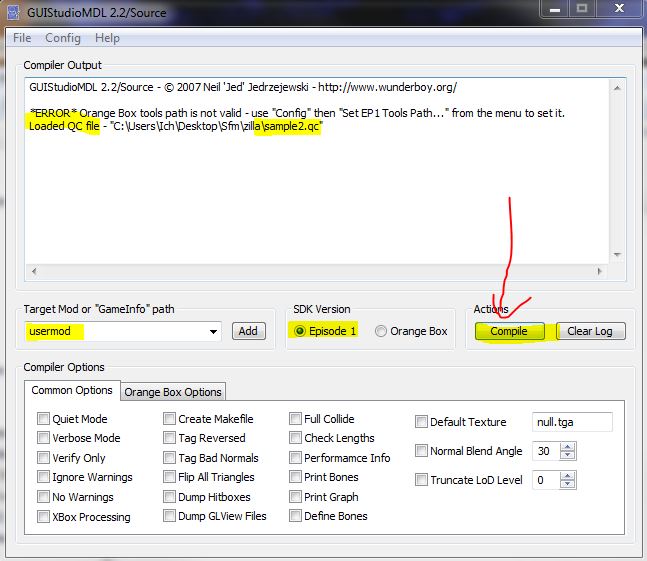The image size is (647, 561).
Task: Click the *ERROR* Orange Box tools line
Action: coord(297,113)
